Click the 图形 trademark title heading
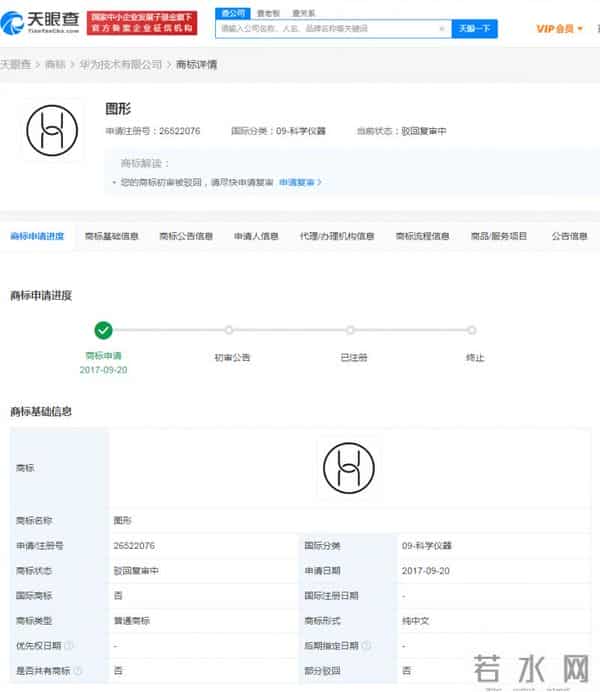Image resolution: width=600 pixels, height=692 pixels. [x=118, y=109]
